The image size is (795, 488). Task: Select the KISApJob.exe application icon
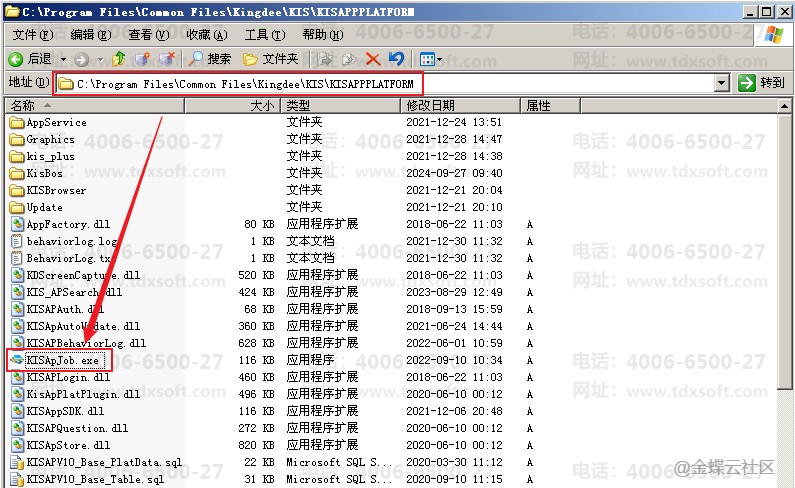(x=17, y=360)
